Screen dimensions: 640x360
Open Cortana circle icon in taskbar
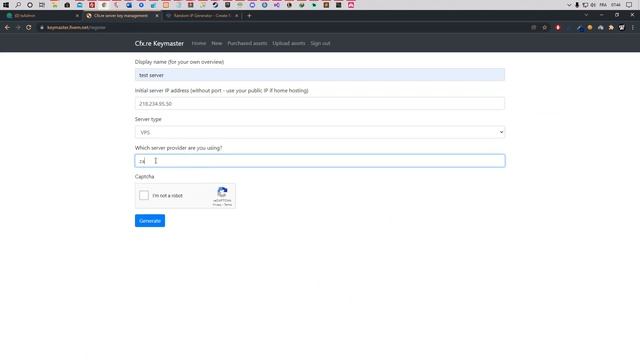pyautogui.click(x=30, y=5)
